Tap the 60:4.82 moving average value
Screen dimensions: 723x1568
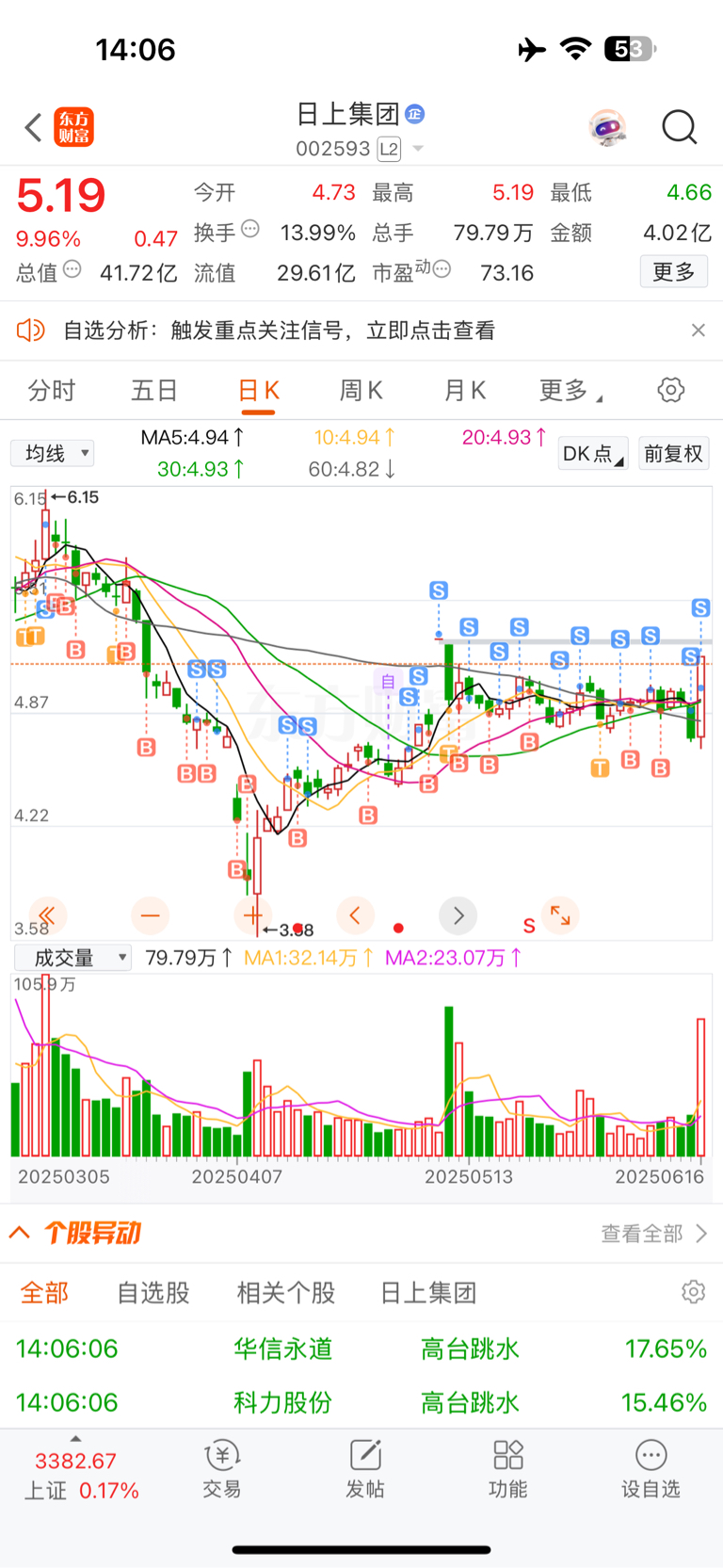(x=351, y=469)
